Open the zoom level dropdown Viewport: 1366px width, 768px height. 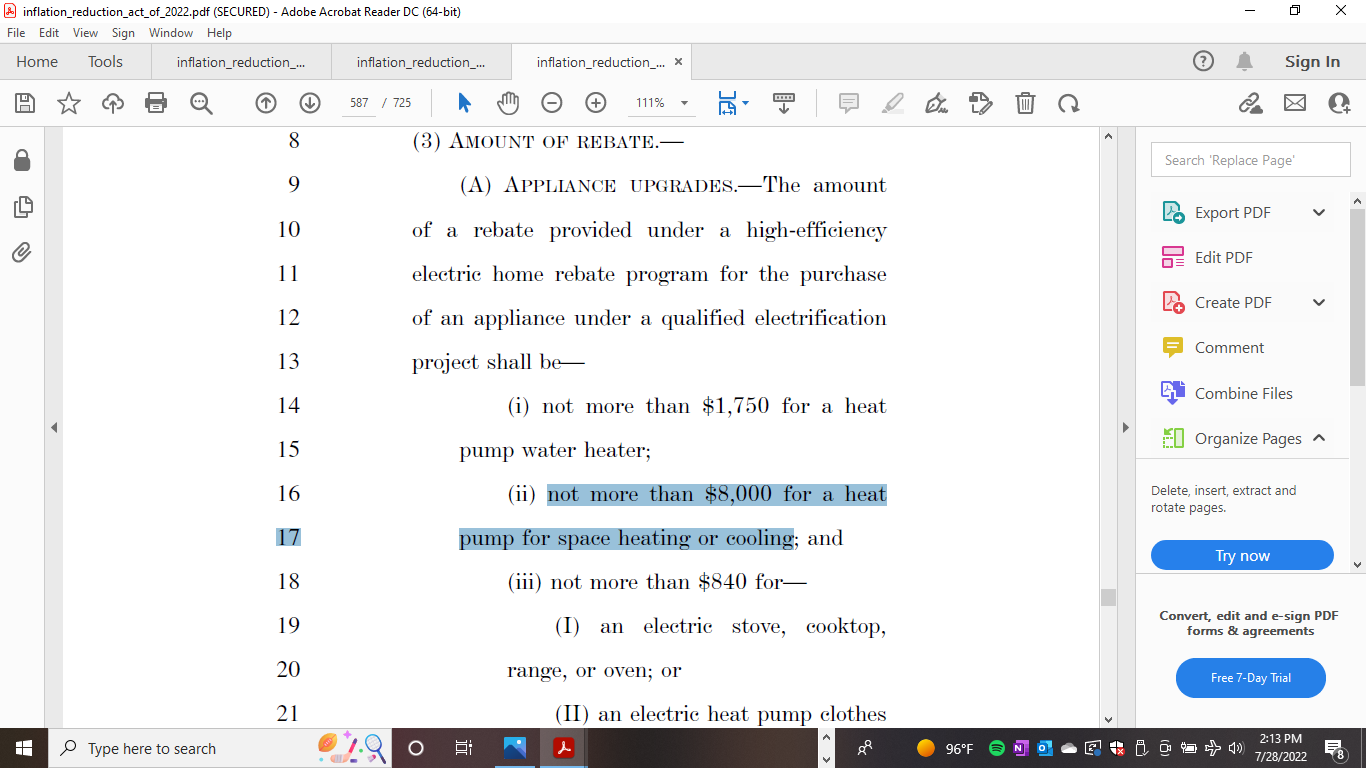click(684, 103)
